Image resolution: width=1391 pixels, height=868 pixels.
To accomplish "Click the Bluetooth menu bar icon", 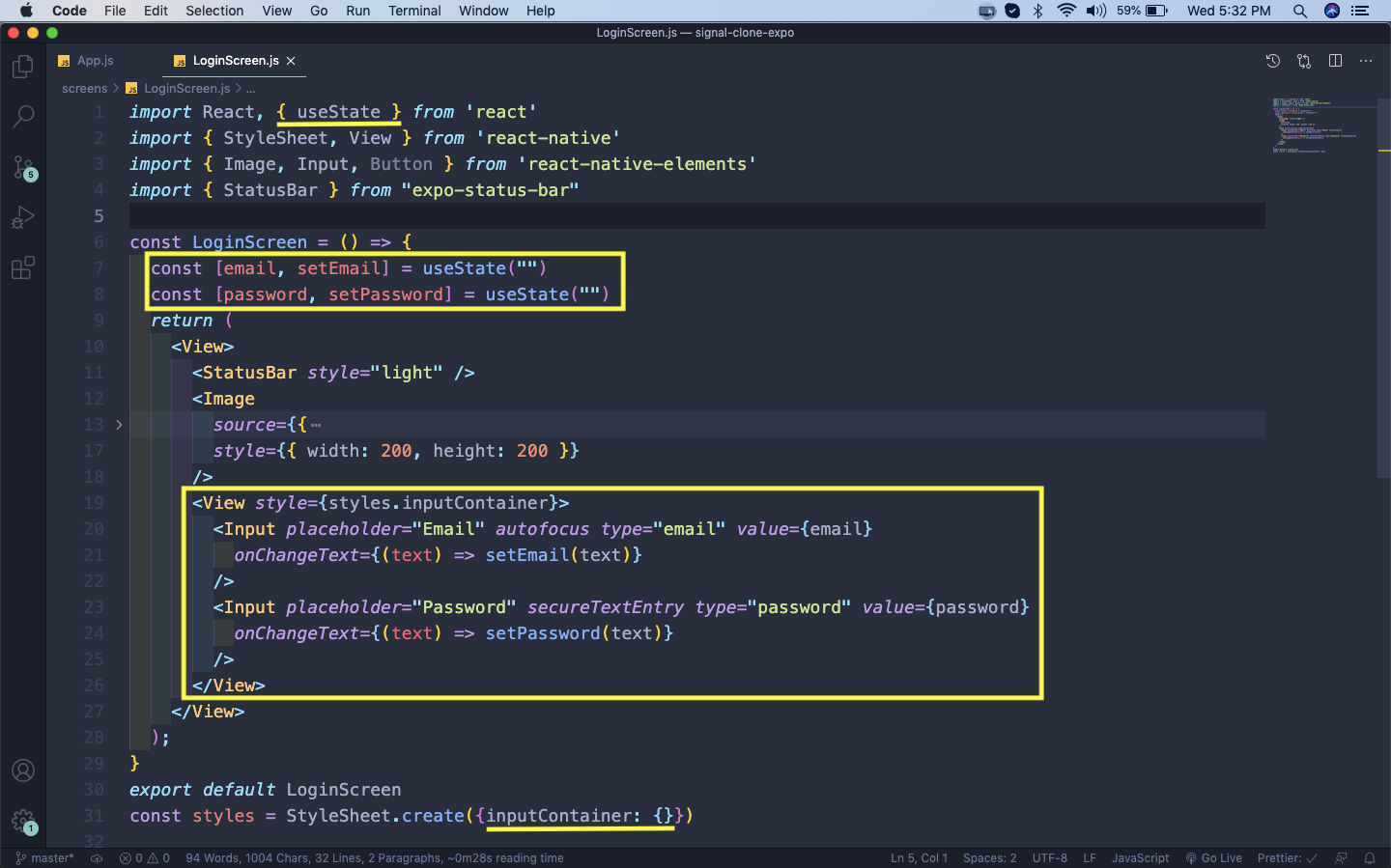I will 1038,11.
